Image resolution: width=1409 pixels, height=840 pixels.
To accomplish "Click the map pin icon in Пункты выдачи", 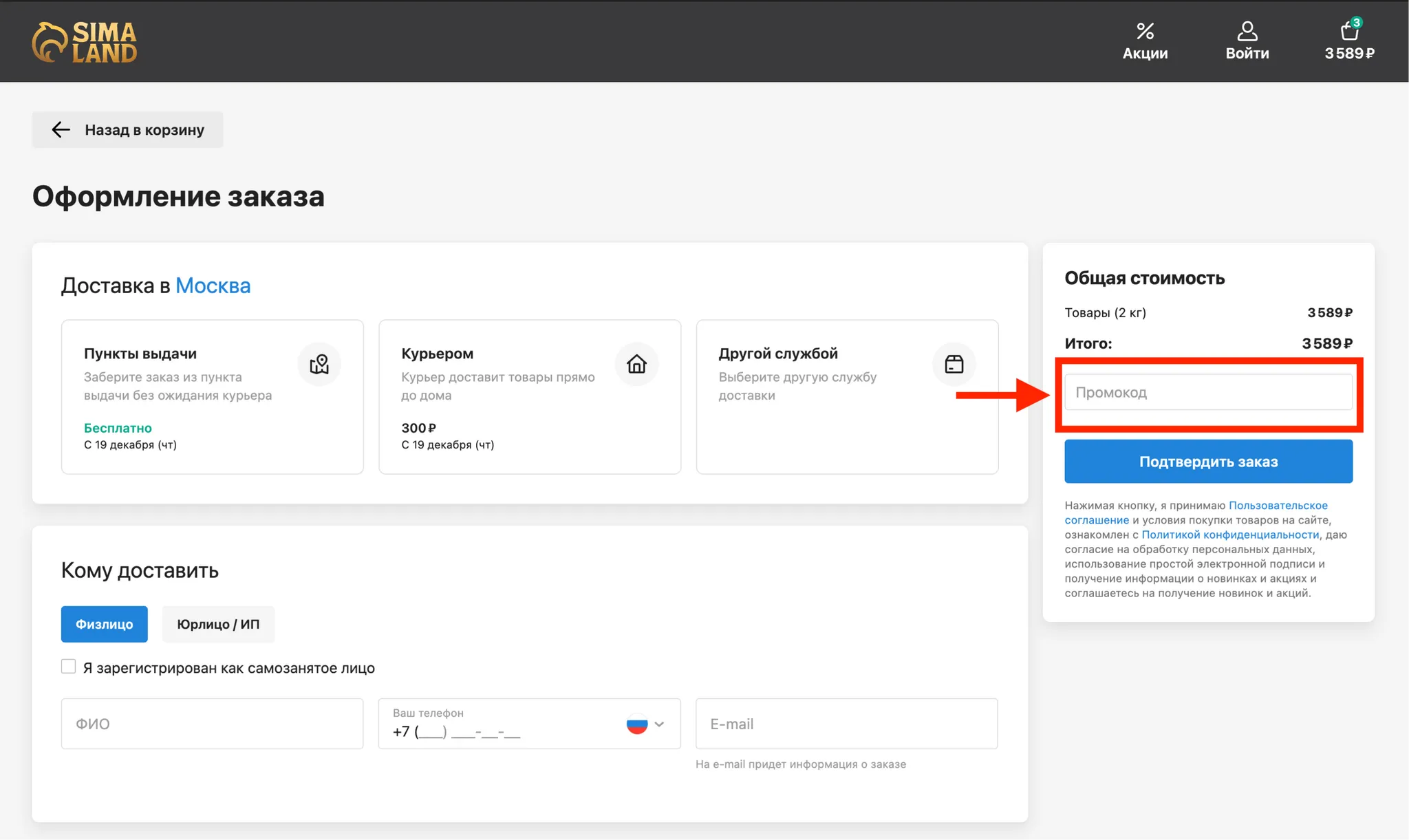I will coord(319,364).
